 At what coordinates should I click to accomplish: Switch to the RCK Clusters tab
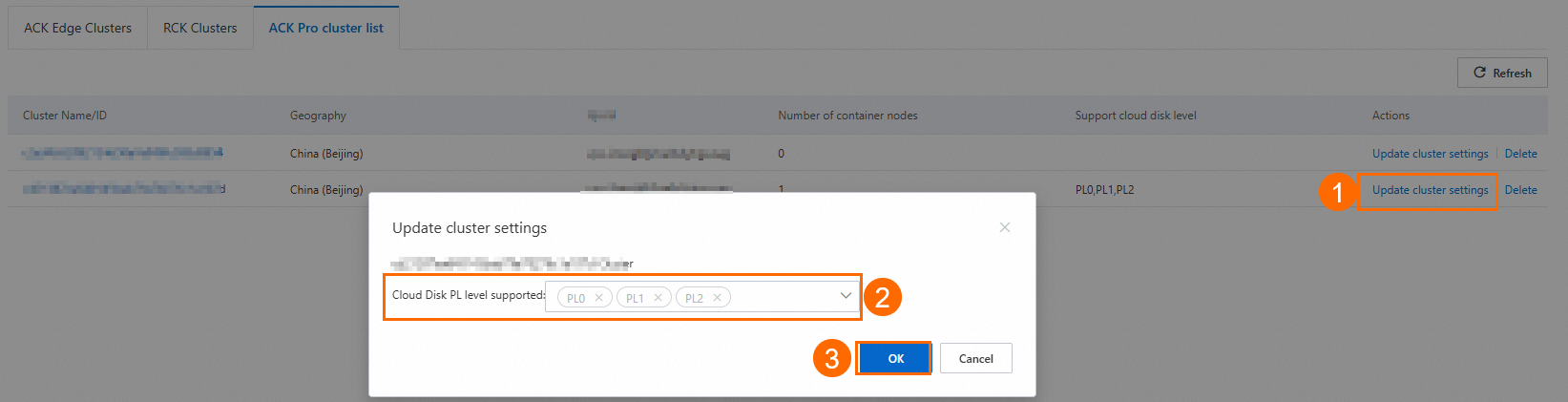[x=199, y=28]
